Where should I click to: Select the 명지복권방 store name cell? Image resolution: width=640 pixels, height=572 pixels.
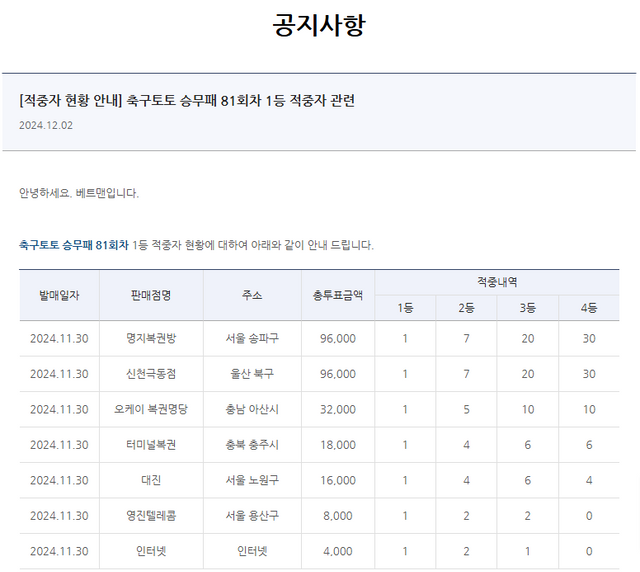(151, 339)
